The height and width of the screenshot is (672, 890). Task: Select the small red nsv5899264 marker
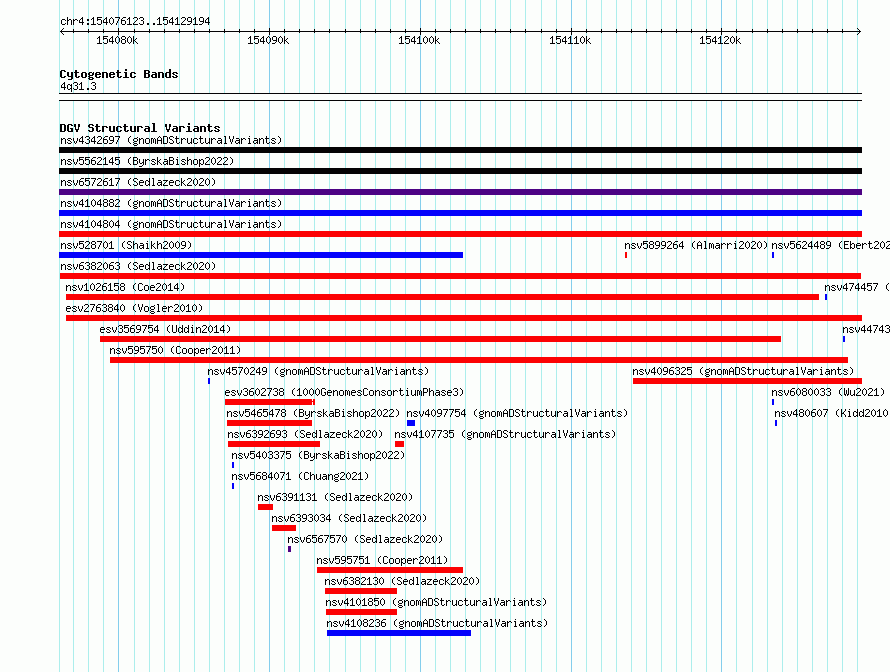pos(626,255)
